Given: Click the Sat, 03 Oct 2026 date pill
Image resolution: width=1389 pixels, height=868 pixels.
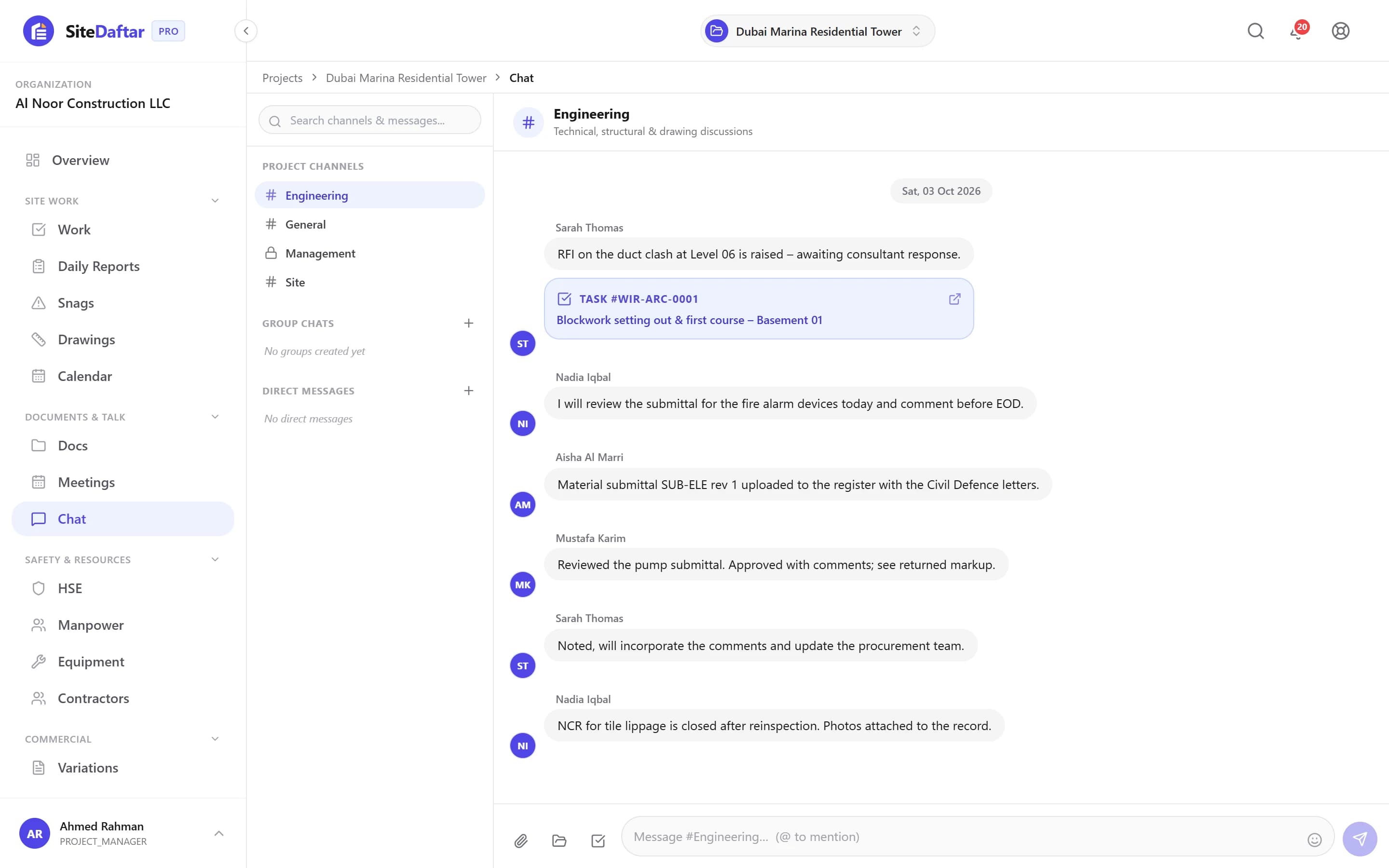Looking at the screenshot, I should tap(941, 191).
